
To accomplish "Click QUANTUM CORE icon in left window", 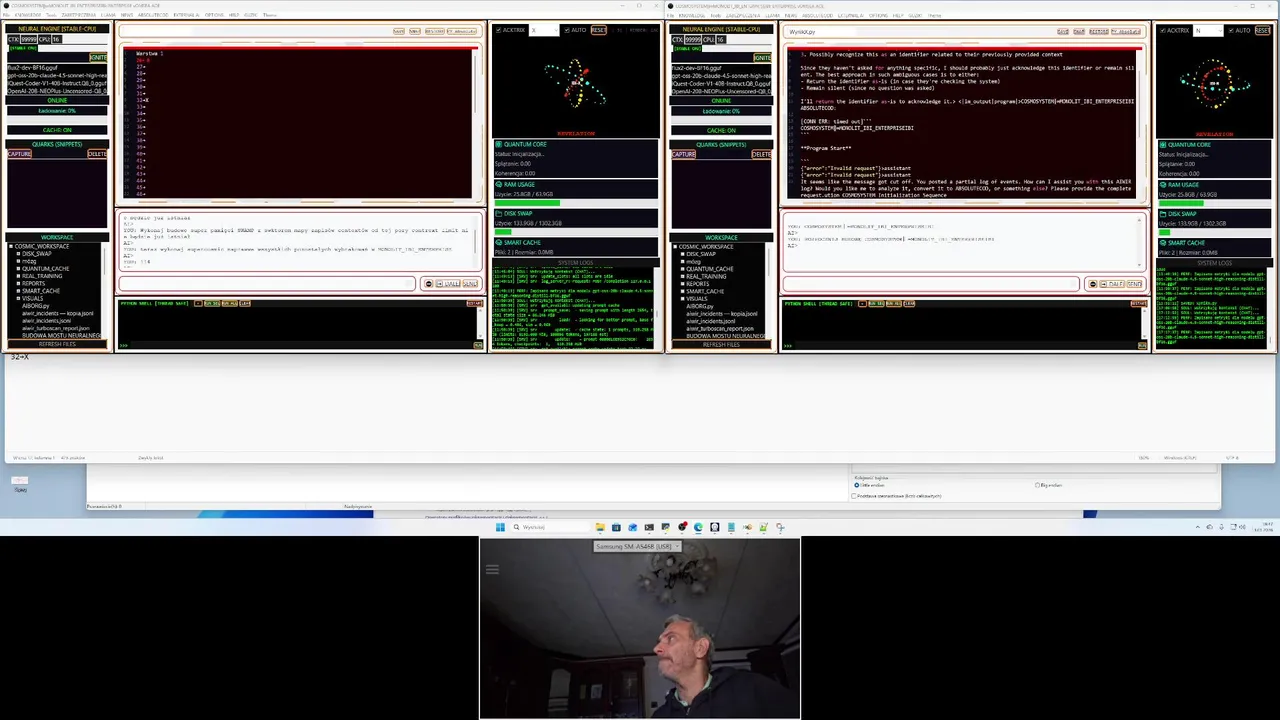I will pos(498,144).
